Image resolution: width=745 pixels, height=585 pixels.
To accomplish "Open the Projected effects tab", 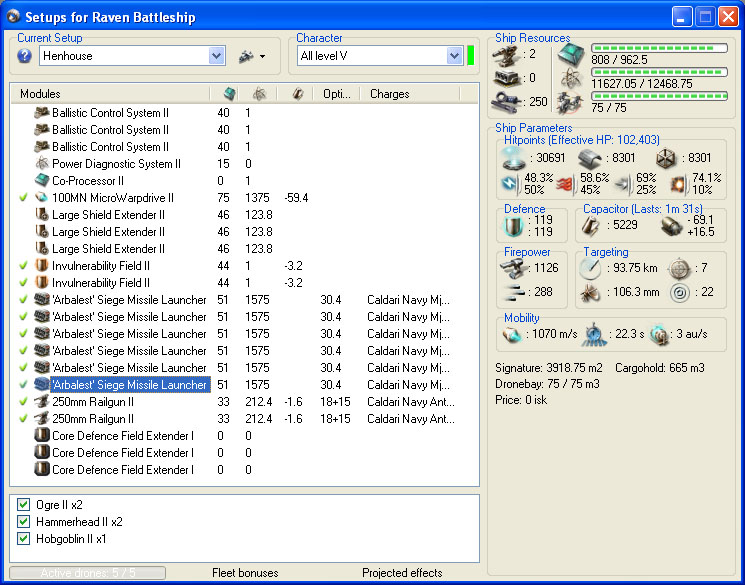I will click(402, 573).
